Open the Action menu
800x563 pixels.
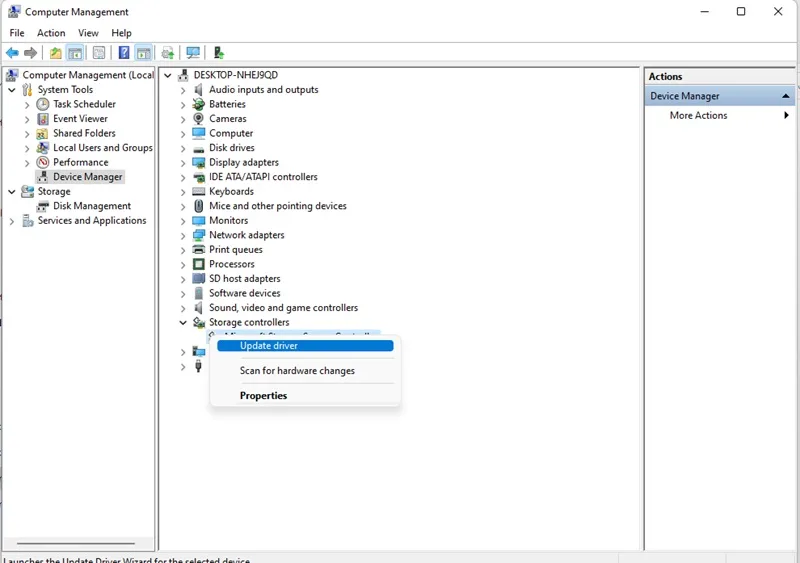[x=51, y=33]
